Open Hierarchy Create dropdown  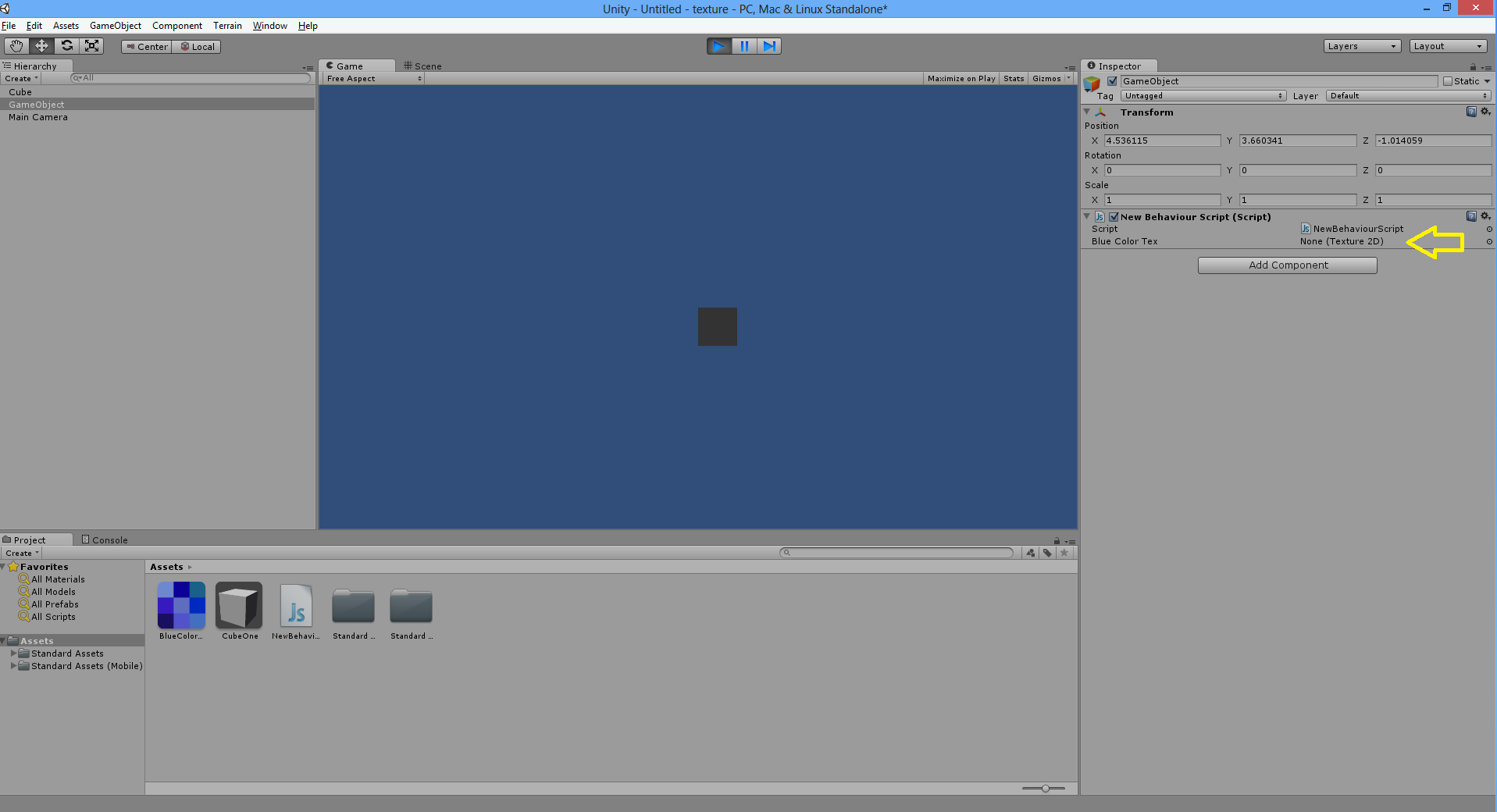coord(21,79)
